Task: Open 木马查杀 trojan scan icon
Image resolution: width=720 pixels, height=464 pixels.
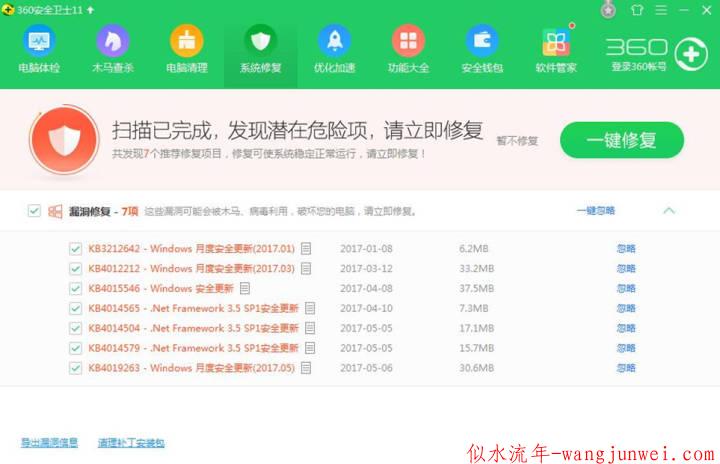Action: [112, 41]
